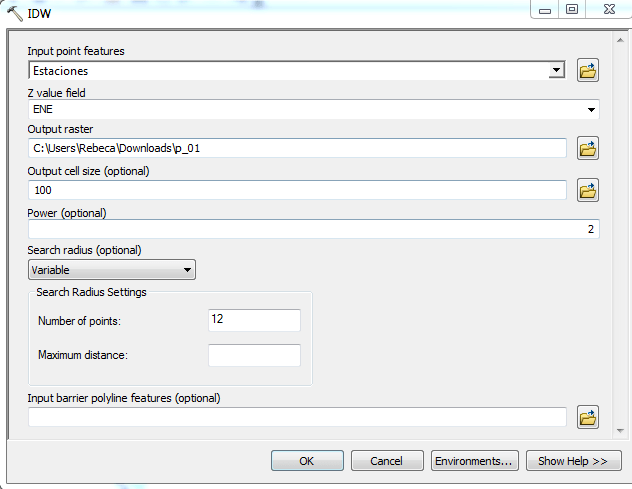
Task: Click the Output raster path field
Action: (x=297, y=149)
